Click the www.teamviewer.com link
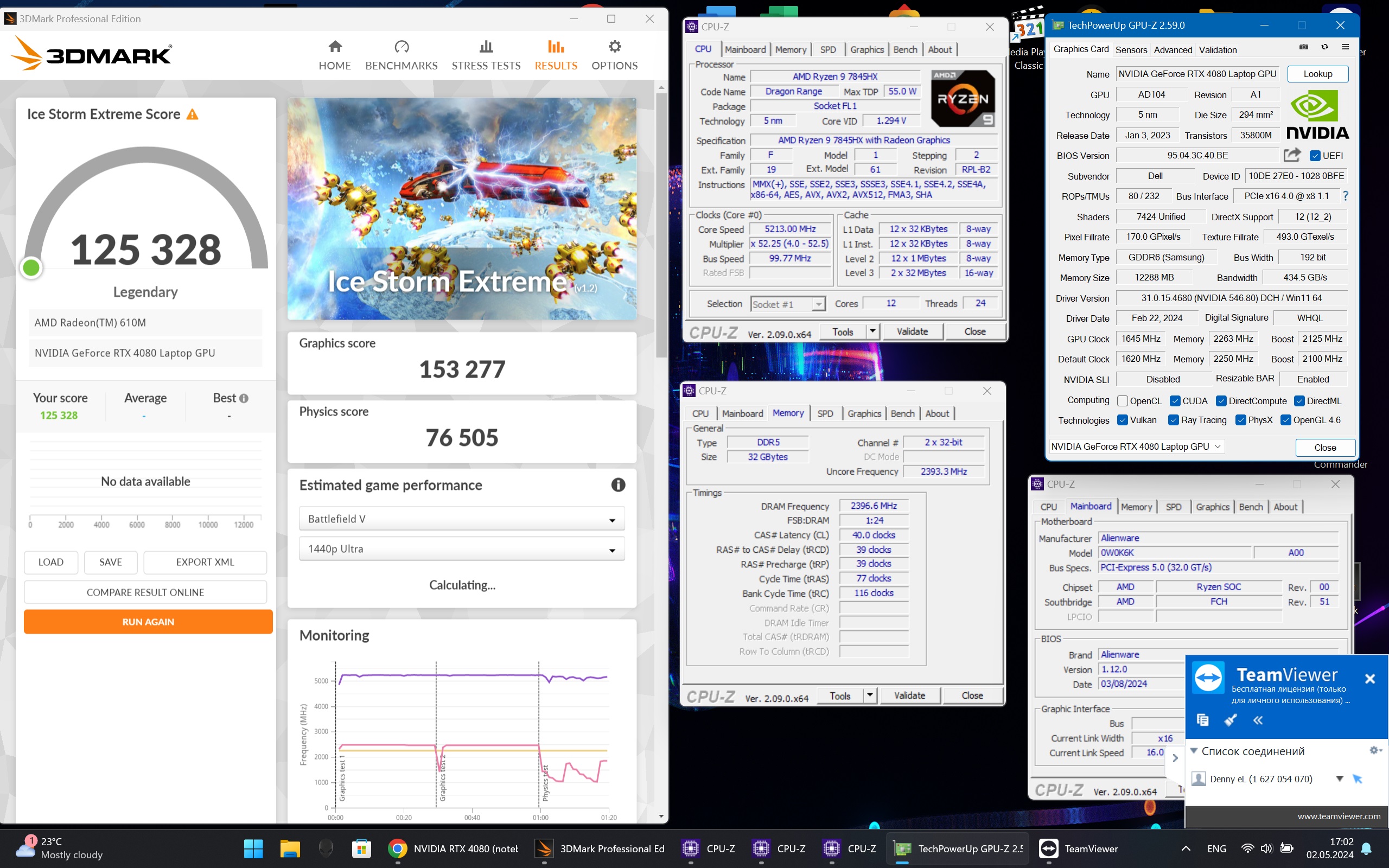The height and width of the screenshot is (868, 1389). (x=1339, y=816)
